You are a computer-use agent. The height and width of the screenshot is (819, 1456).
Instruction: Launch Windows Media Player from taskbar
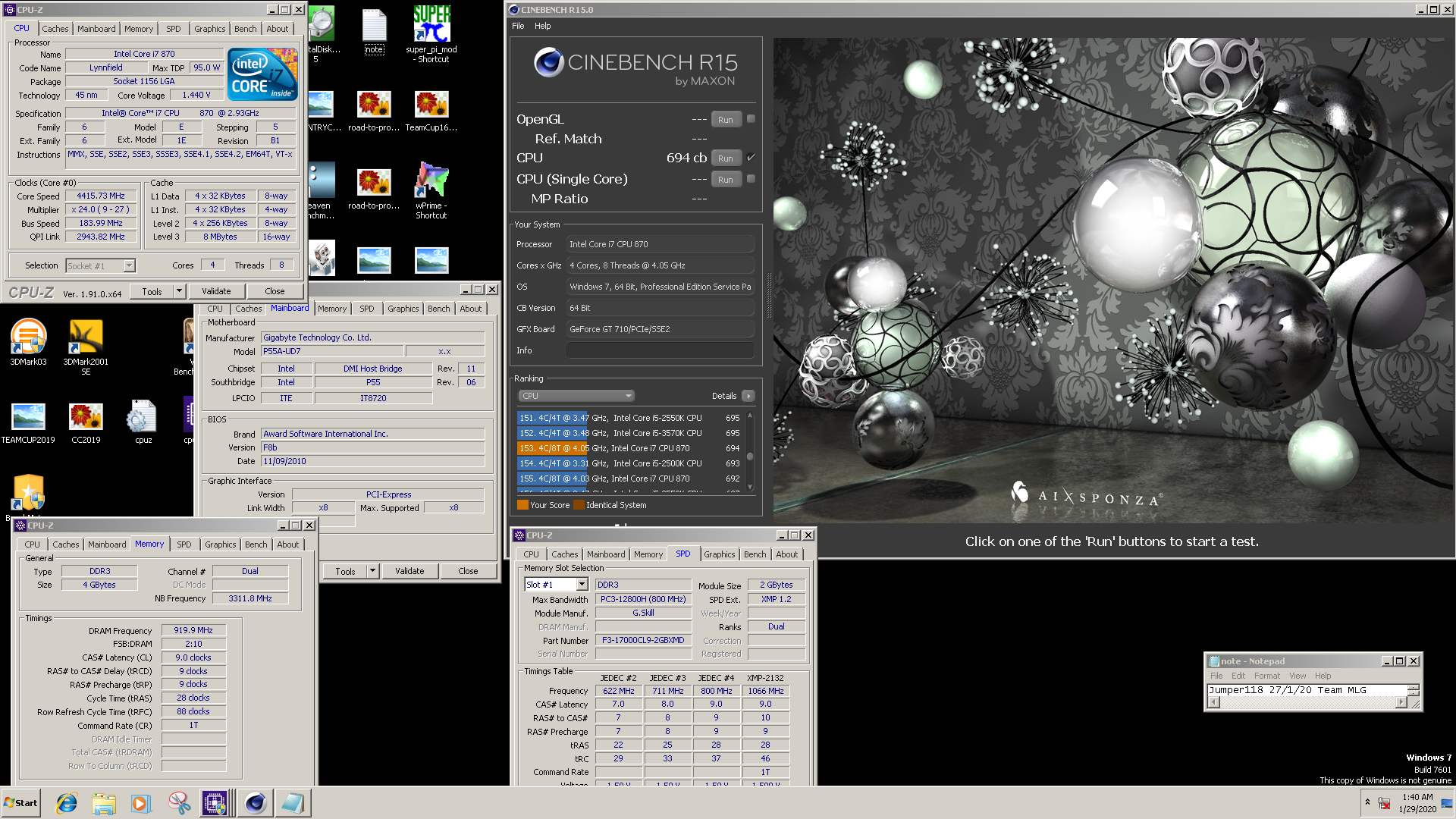tap(141, 803)
